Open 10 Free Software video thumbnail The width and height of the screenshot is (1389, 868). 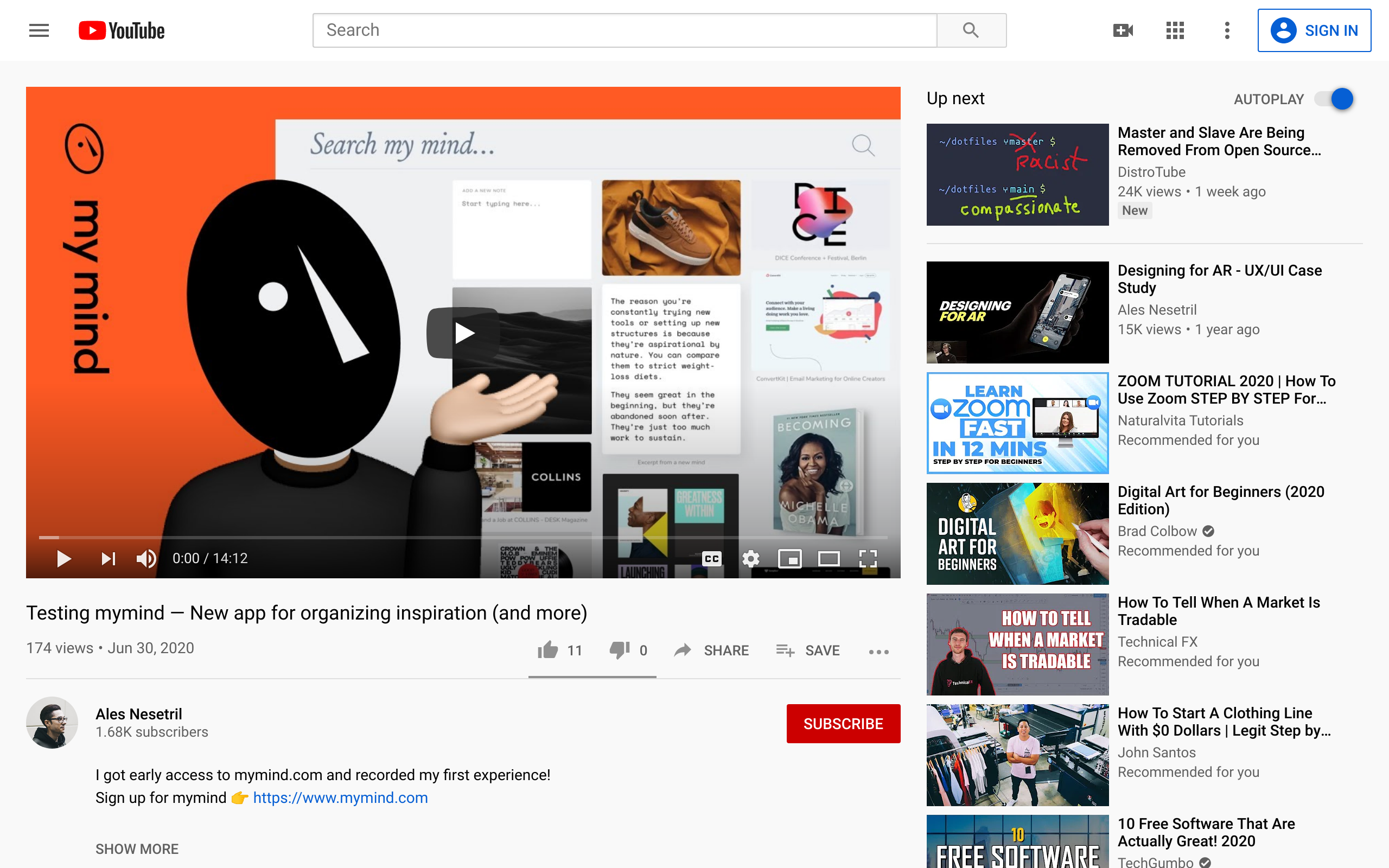[x=1018, y=841]
